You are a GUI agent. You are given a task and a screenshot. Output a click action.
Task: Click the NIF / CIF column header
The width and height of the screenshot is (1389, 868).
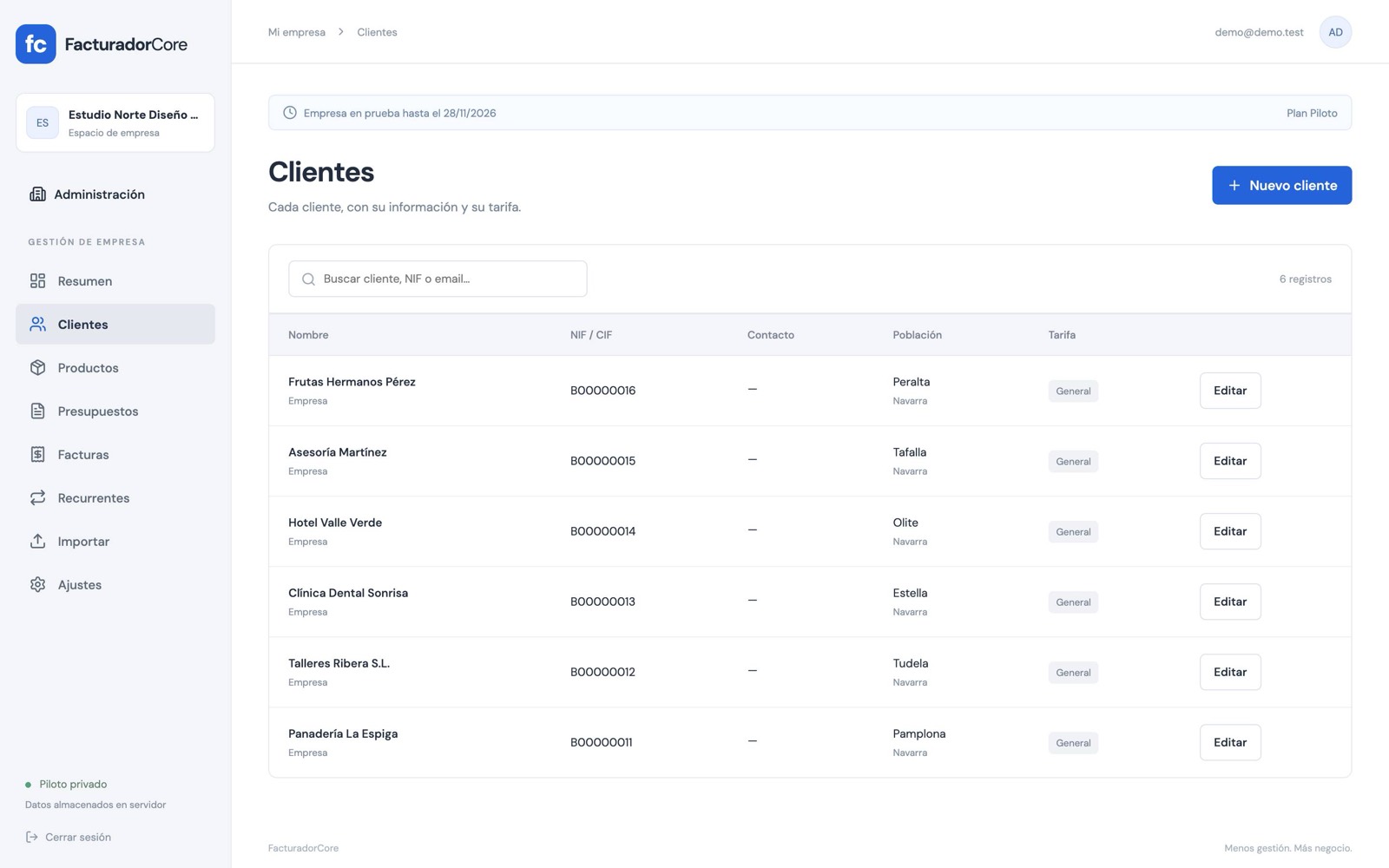click(x=591, y=335)
